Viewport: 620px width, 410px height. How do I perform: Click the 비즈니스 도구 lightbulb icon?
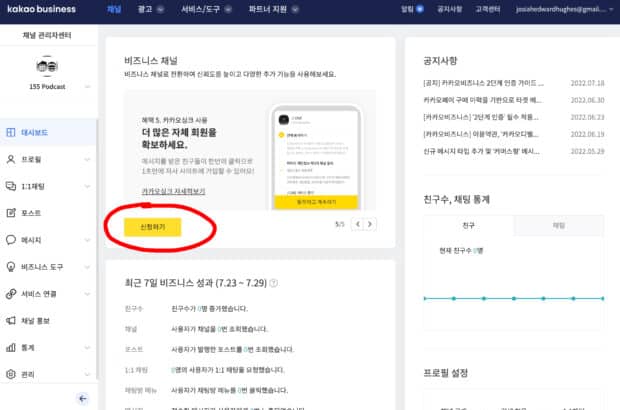[11, 267]
